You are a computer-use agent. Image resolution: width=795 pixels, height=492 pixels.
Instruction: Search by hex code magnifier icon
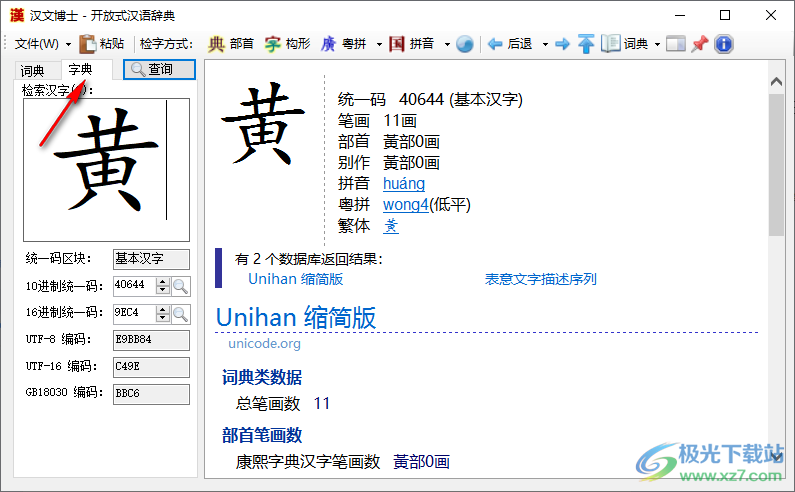pos(180,314)
